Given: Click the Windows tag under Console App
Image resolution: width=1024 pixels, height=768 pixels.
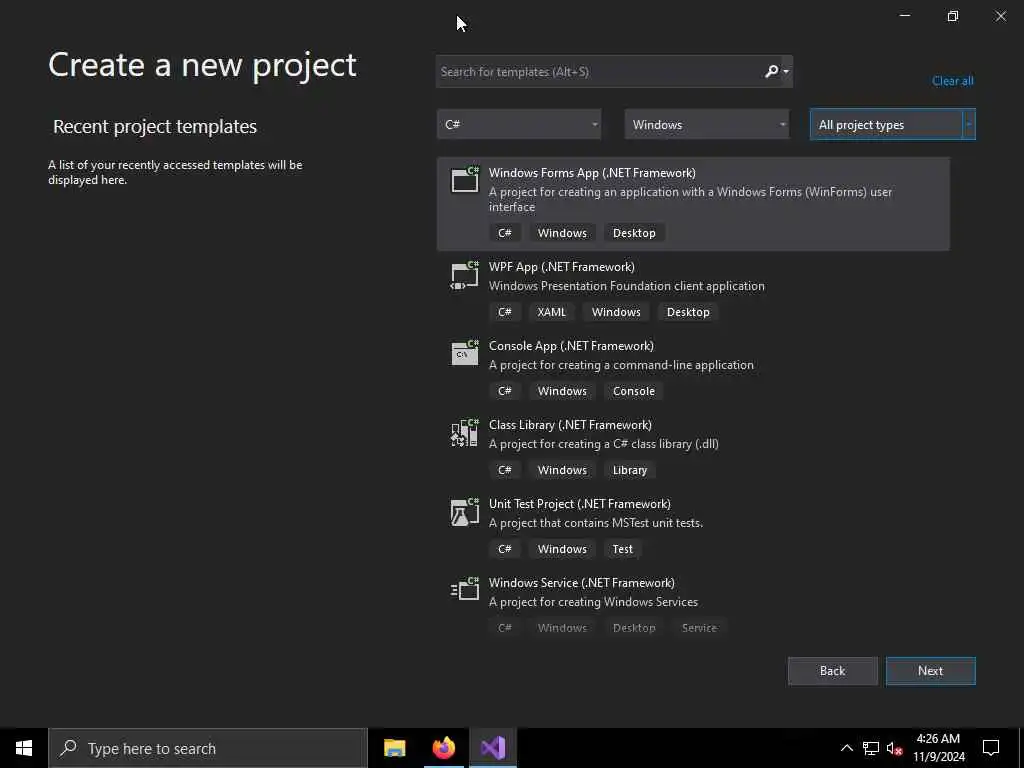Looking at the screenshot, I should coord(562,391).
